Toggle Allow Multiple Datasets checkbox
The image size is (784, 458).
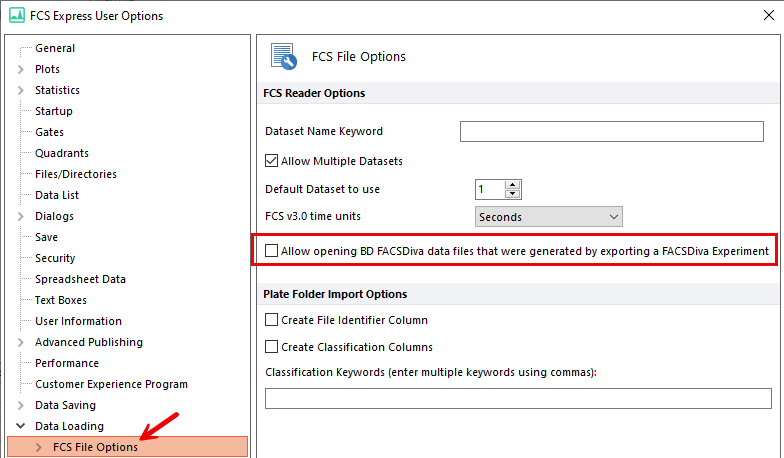click(x=272, y=161)
